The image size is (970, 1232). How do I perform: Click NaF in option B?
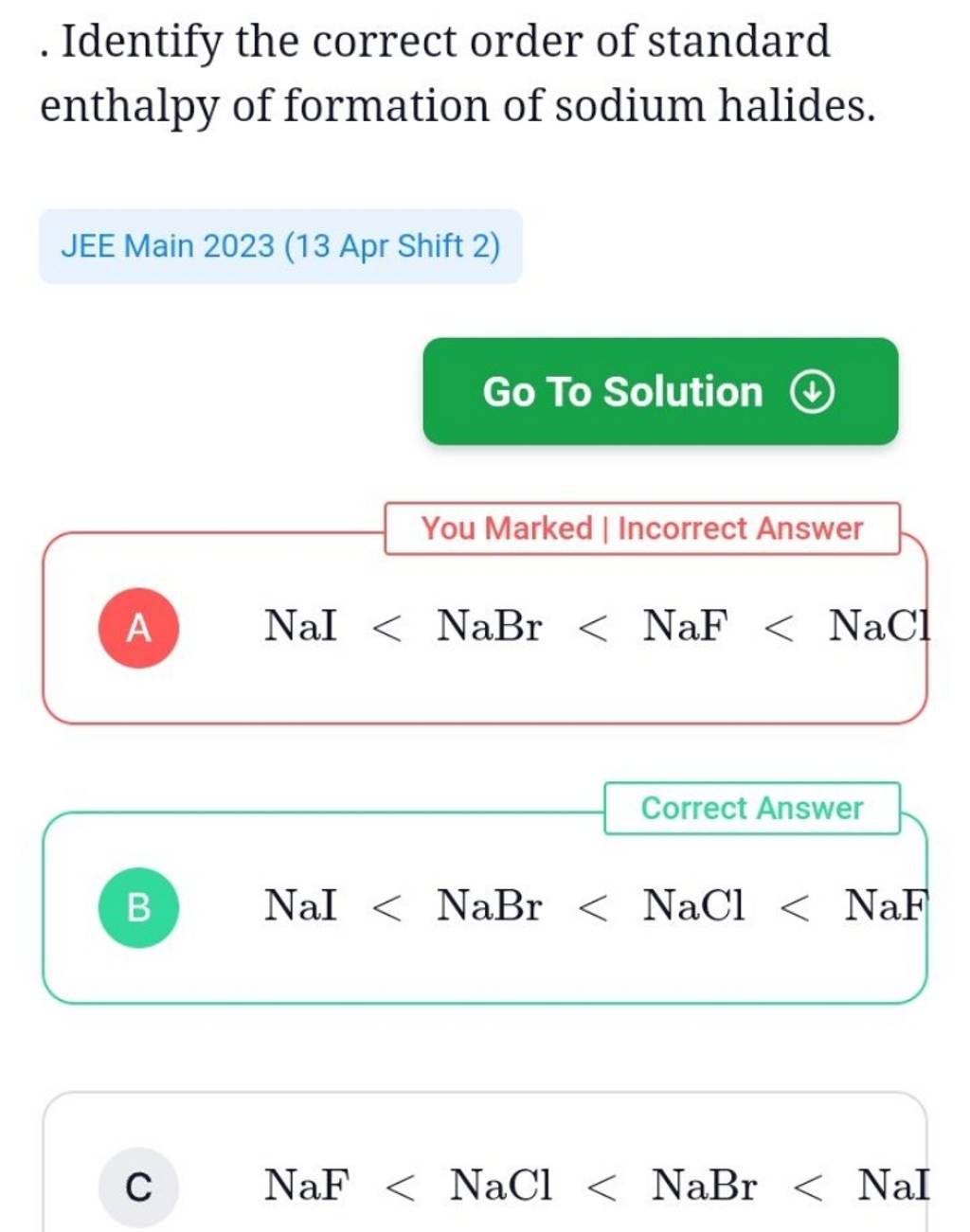(885, 906)
